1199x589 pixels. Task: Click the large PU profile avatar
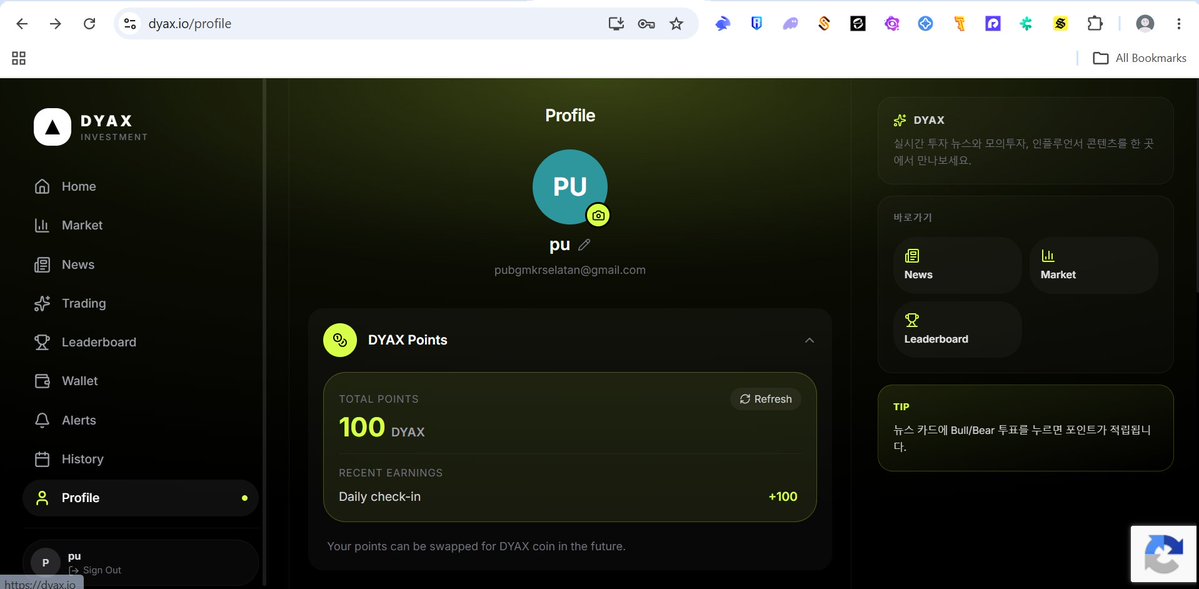point(570,187)
